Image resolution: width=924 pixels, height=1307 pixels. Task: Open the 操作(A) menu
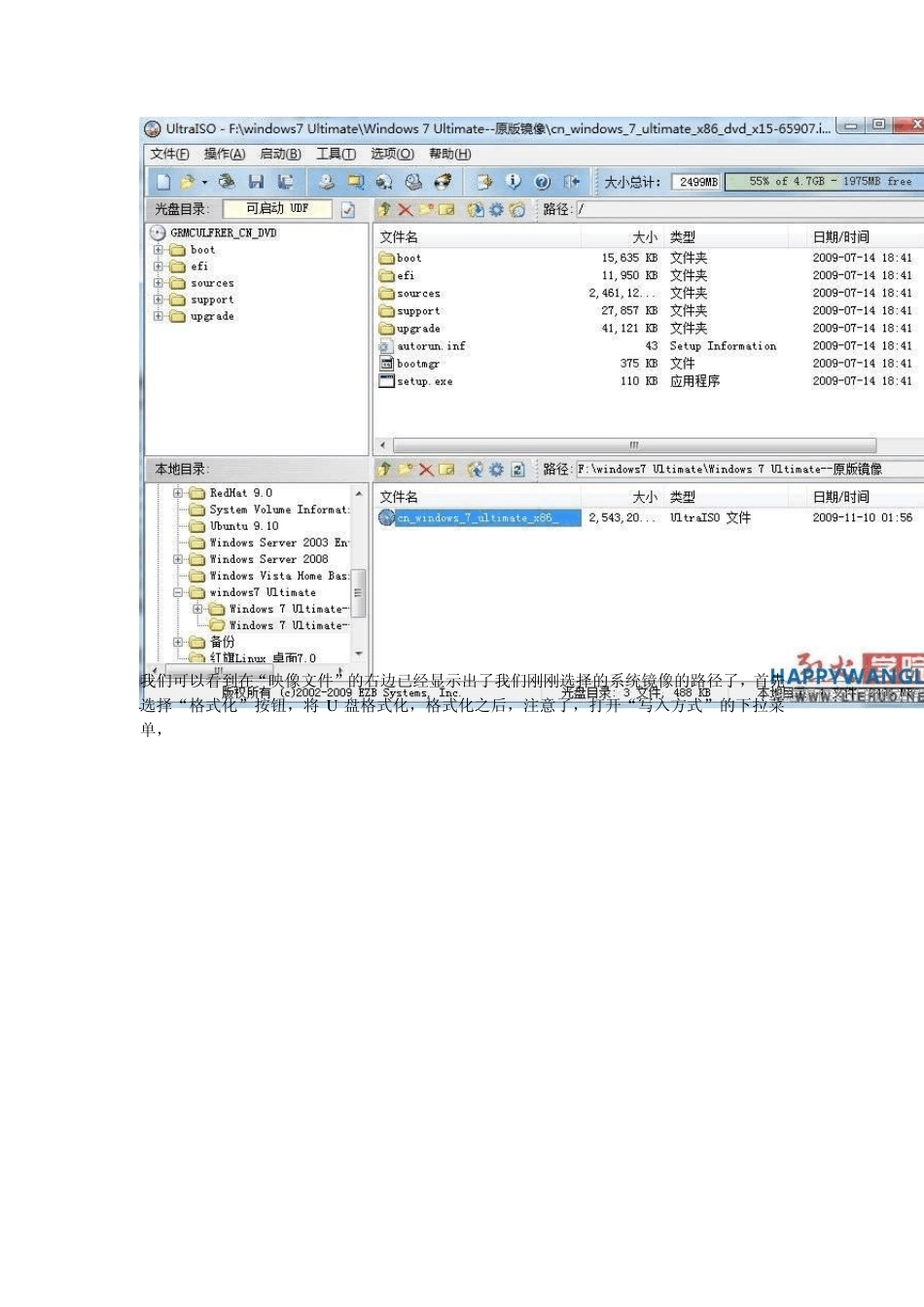pos(225,154)
